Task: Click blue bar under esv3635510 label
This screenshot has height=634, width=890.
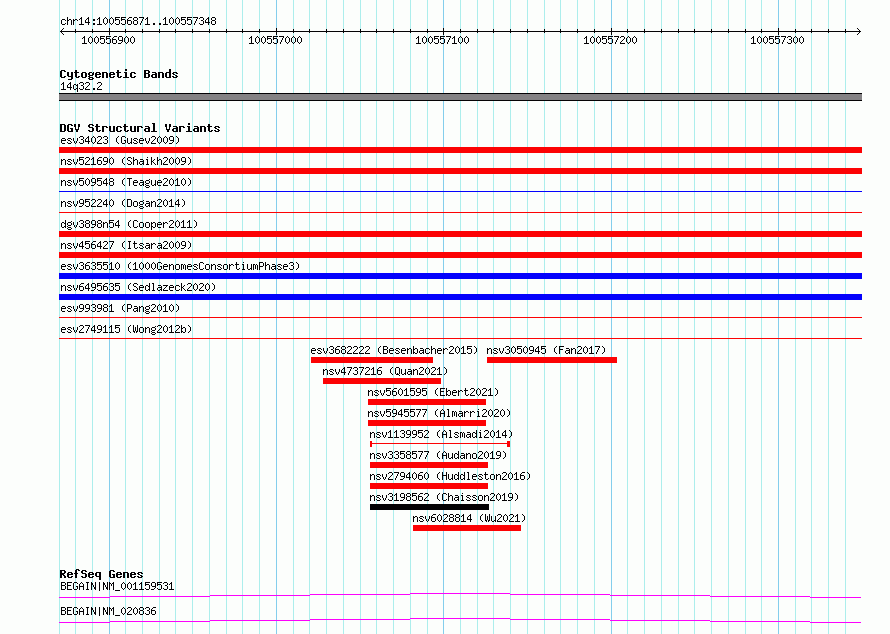Action: point(460,276)
